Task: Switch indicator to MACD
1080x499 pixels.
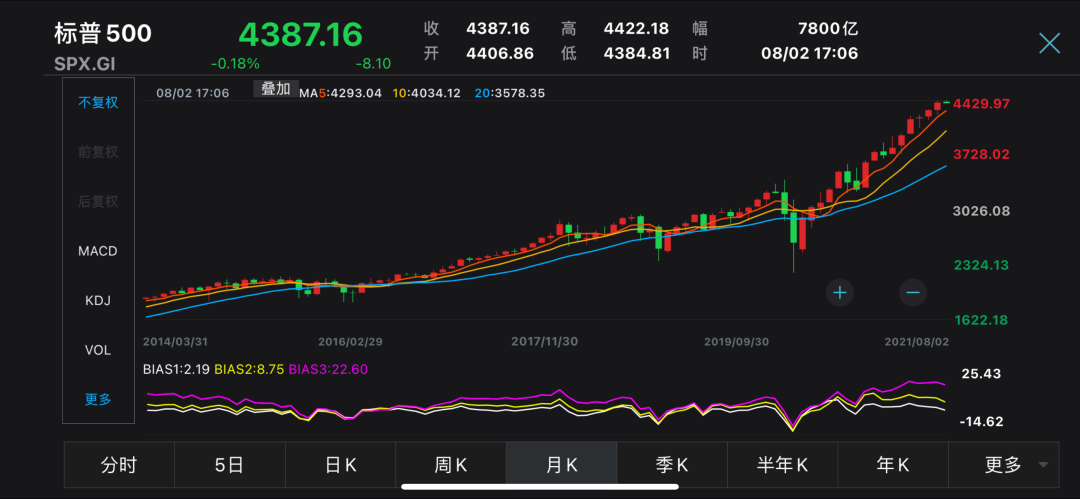Action: click(x=98, y=251)
